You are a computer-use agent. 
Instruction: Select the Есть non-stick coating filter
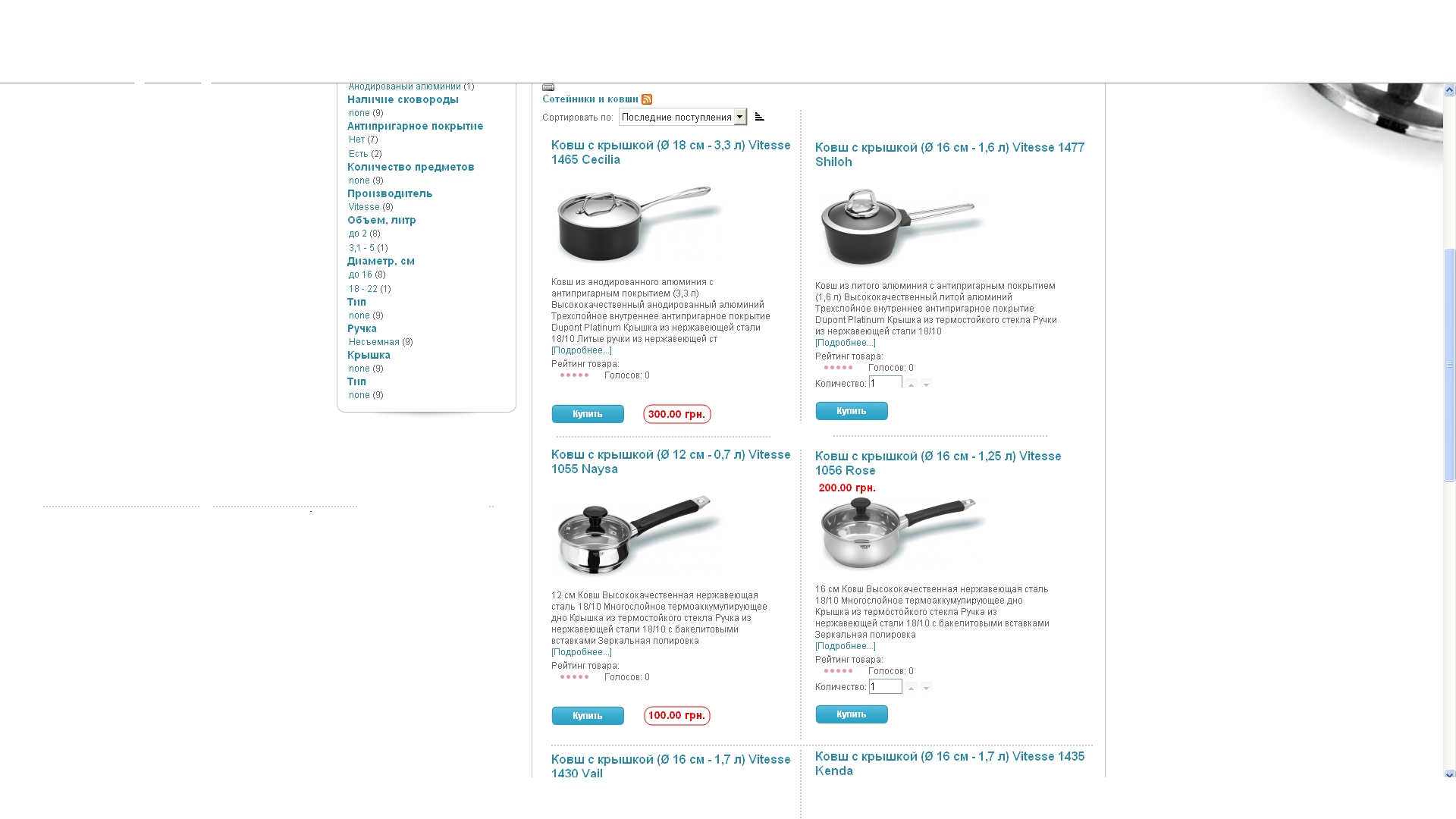[x=358, y=154]
